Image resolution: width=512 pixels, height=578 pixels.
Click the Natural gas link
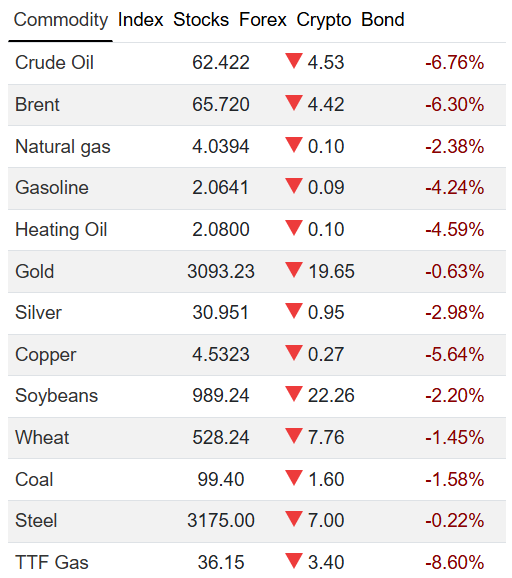click(x=63, y=147)
